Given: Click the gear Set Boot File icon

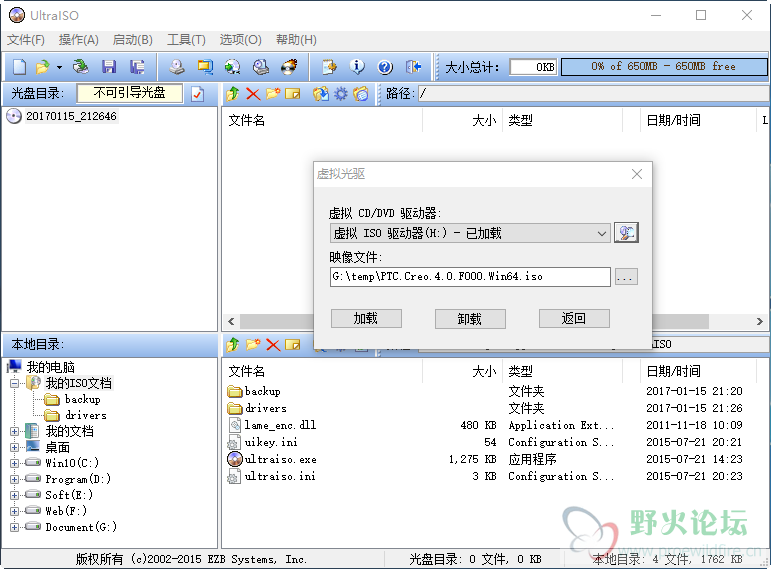Looking at the screenshot, I should point(340,93).
